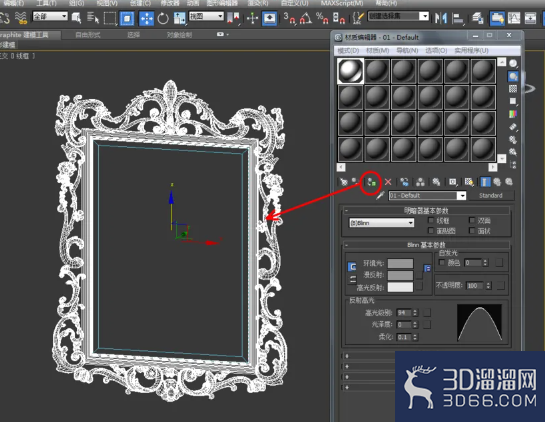This screenshot has width=545, height=422.
Task: Click Make Unique icon in Material Editor
Action: [x=420, y=182]
